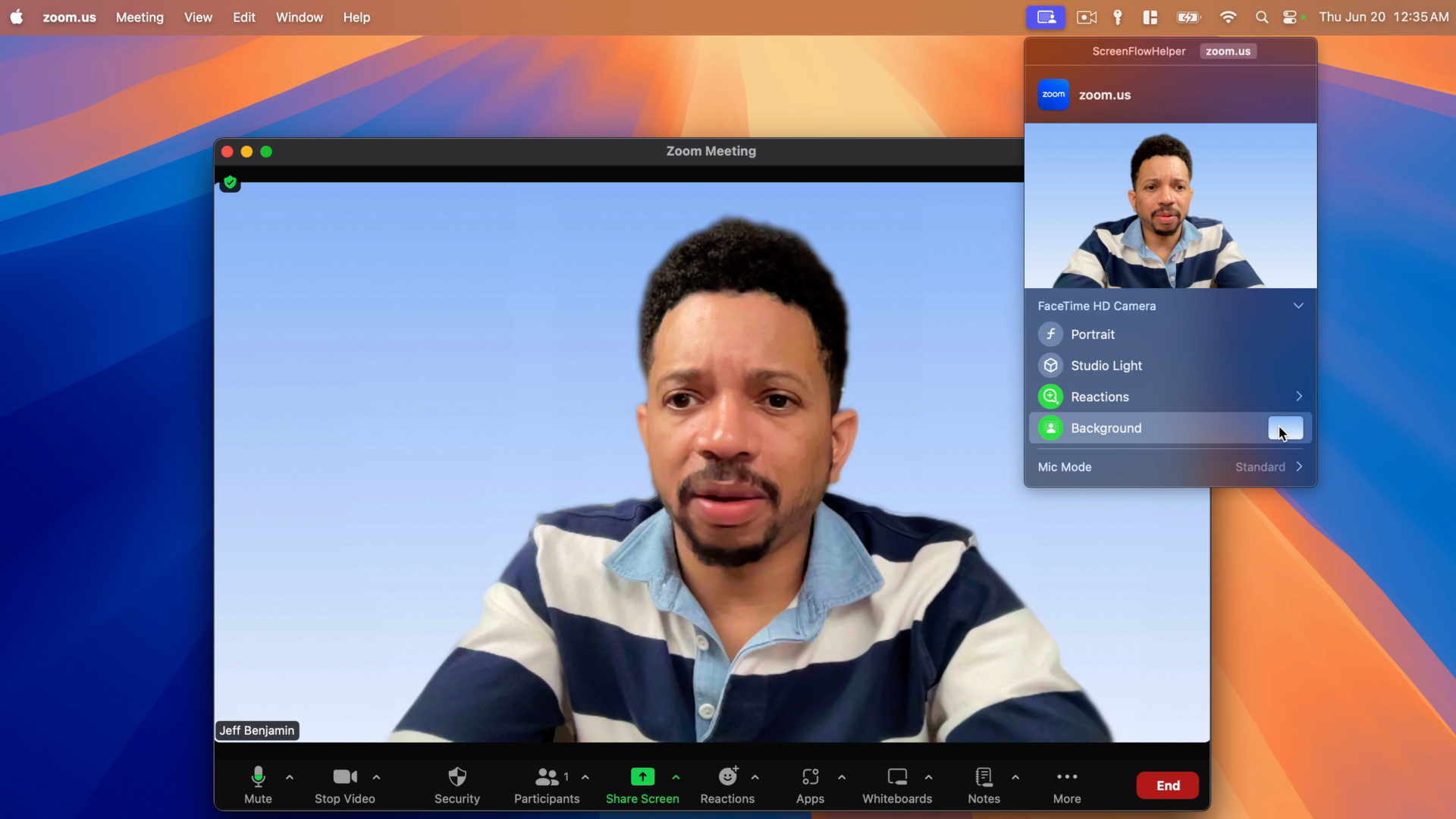This screenshot has height=819, width=1456.
Task: Collapse the FaceTime HD Camera section
Action: tap(1298, 306)
